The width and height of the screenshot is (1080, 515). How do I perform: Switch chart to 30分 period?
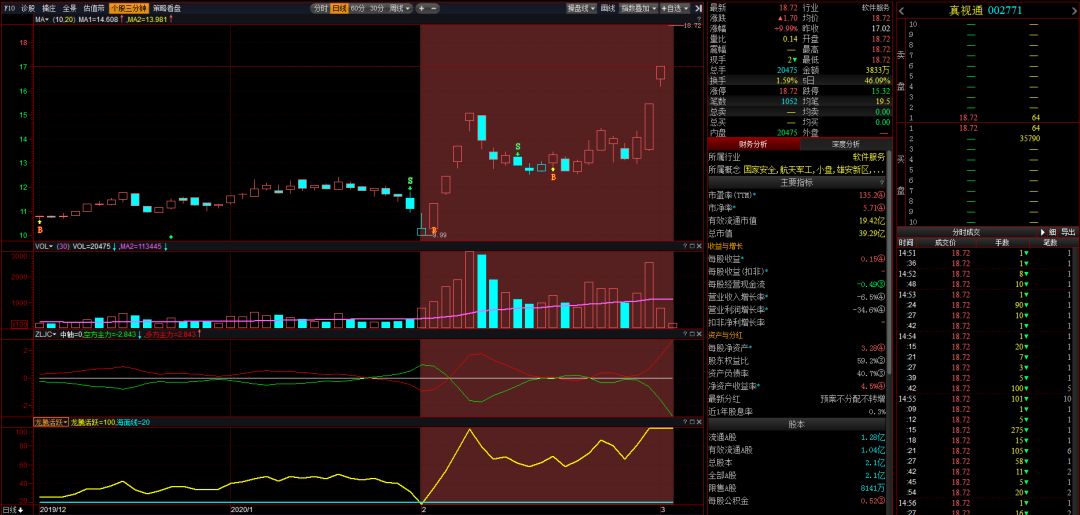tap(376, 8)
